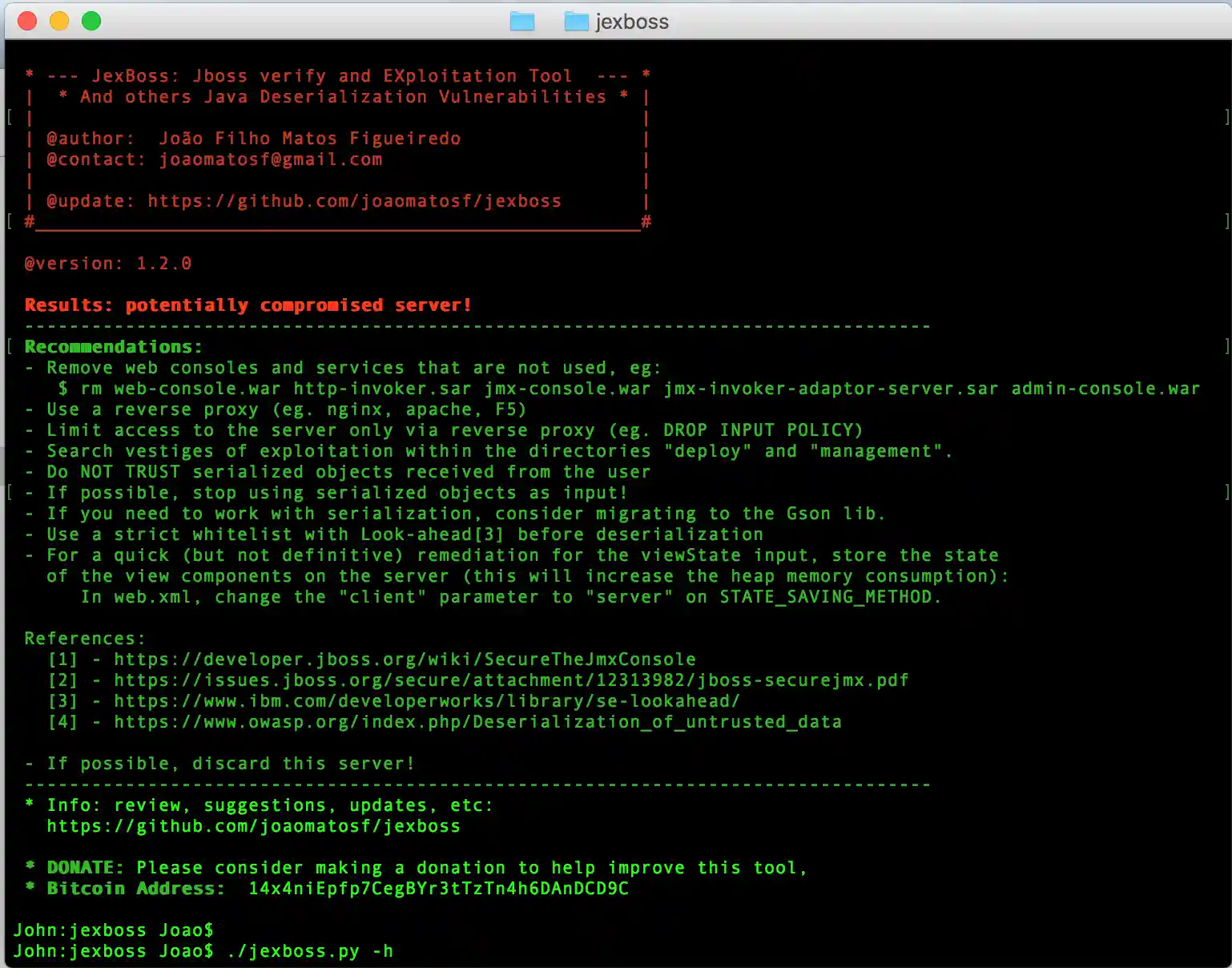Click the "In web.xml, change the client parameter" line
Screen dimensions: 1232x968
(511, 597)
